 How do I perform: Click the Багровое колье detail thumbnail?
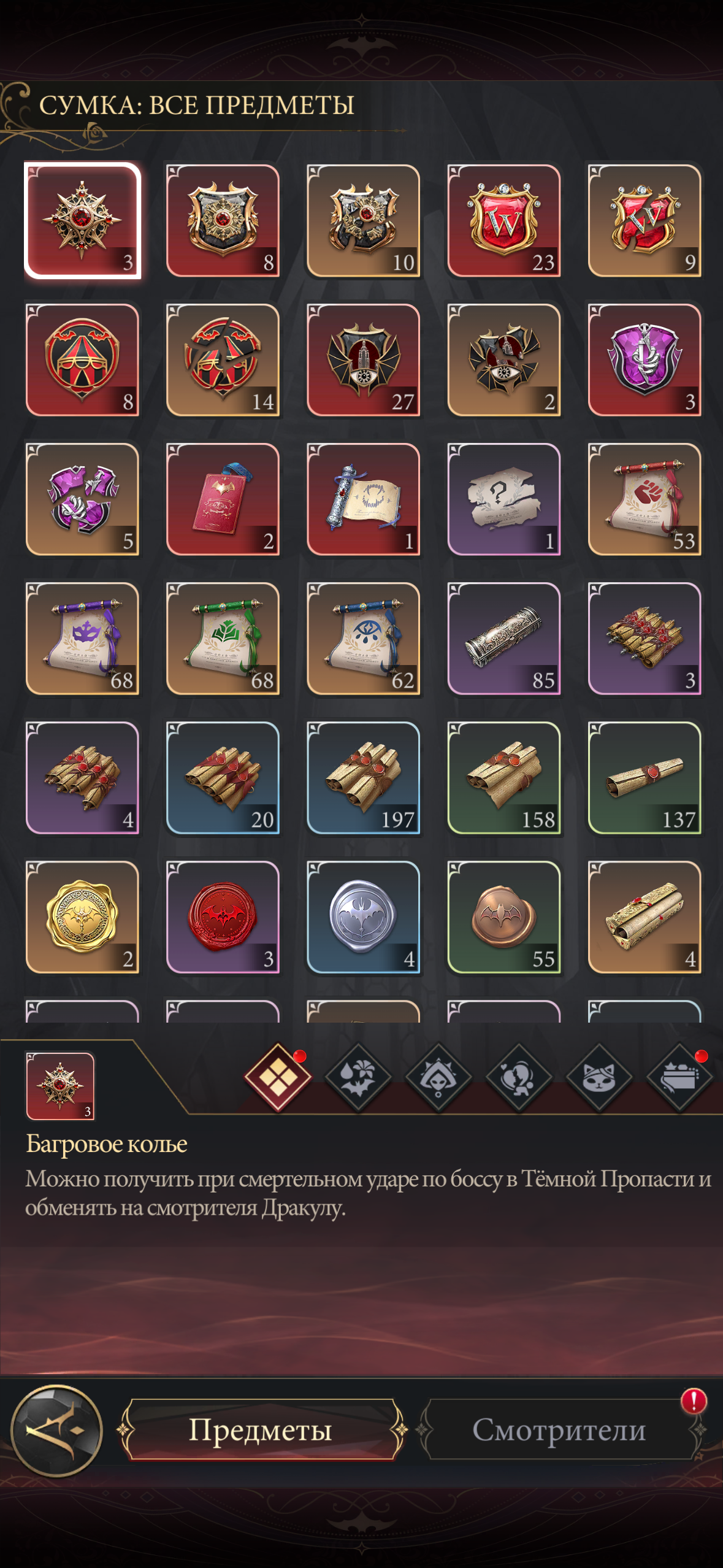[60, 1085]
